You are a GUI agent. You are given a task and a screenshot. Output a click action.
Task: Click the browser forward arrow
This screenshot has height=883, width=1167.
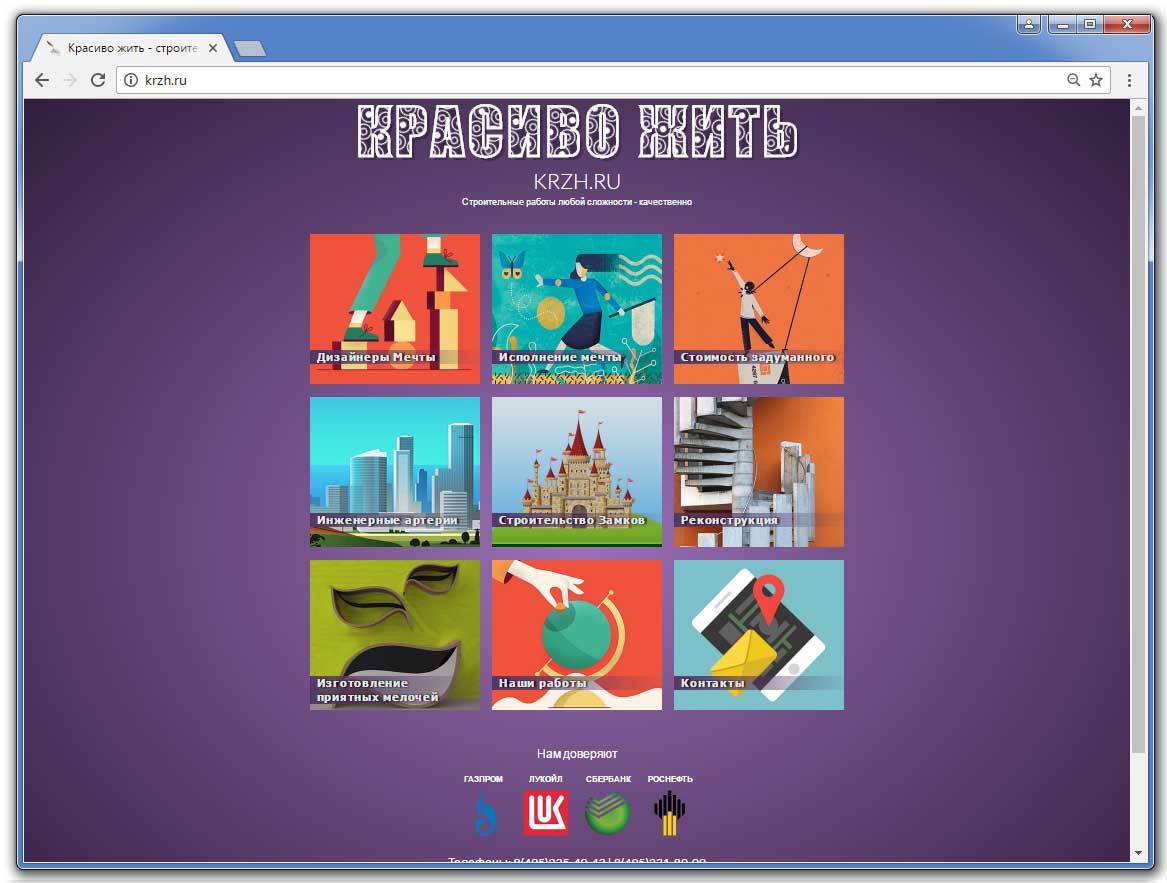70,80
